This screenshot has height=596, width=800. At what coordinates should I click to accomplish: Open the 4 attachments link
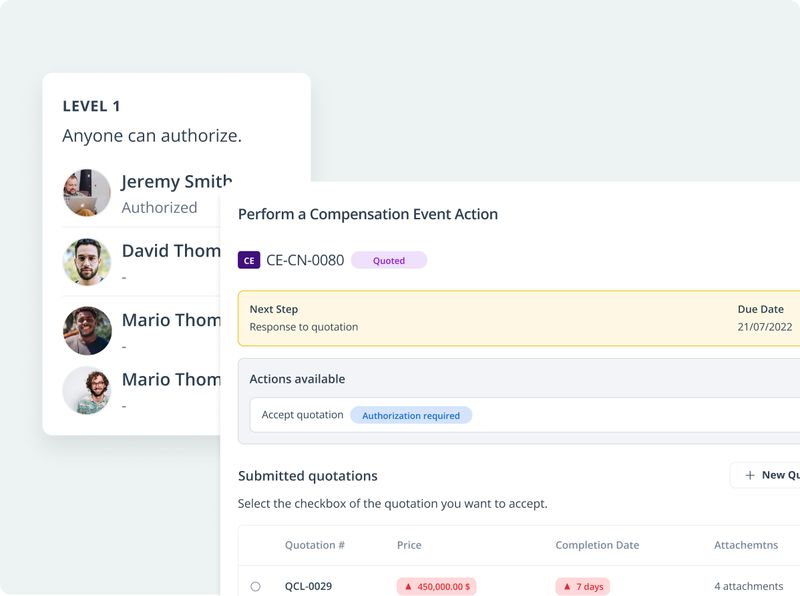pyautogui.click(x=748, y=587)
